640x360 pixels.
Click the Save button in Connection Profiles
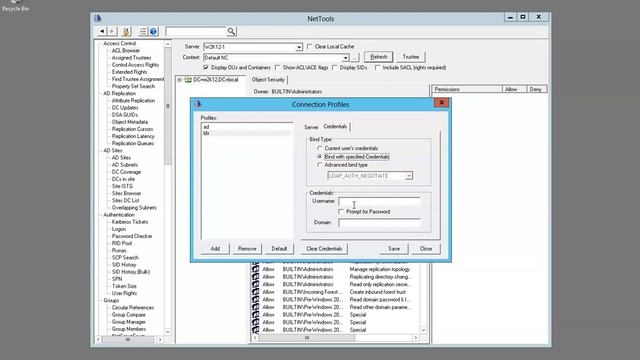(394, 249)
